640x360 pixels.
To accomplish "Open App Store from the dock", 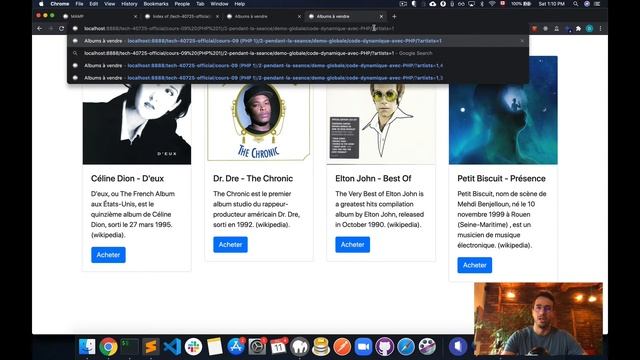I will pyautogui.click(x=236, y=347).
